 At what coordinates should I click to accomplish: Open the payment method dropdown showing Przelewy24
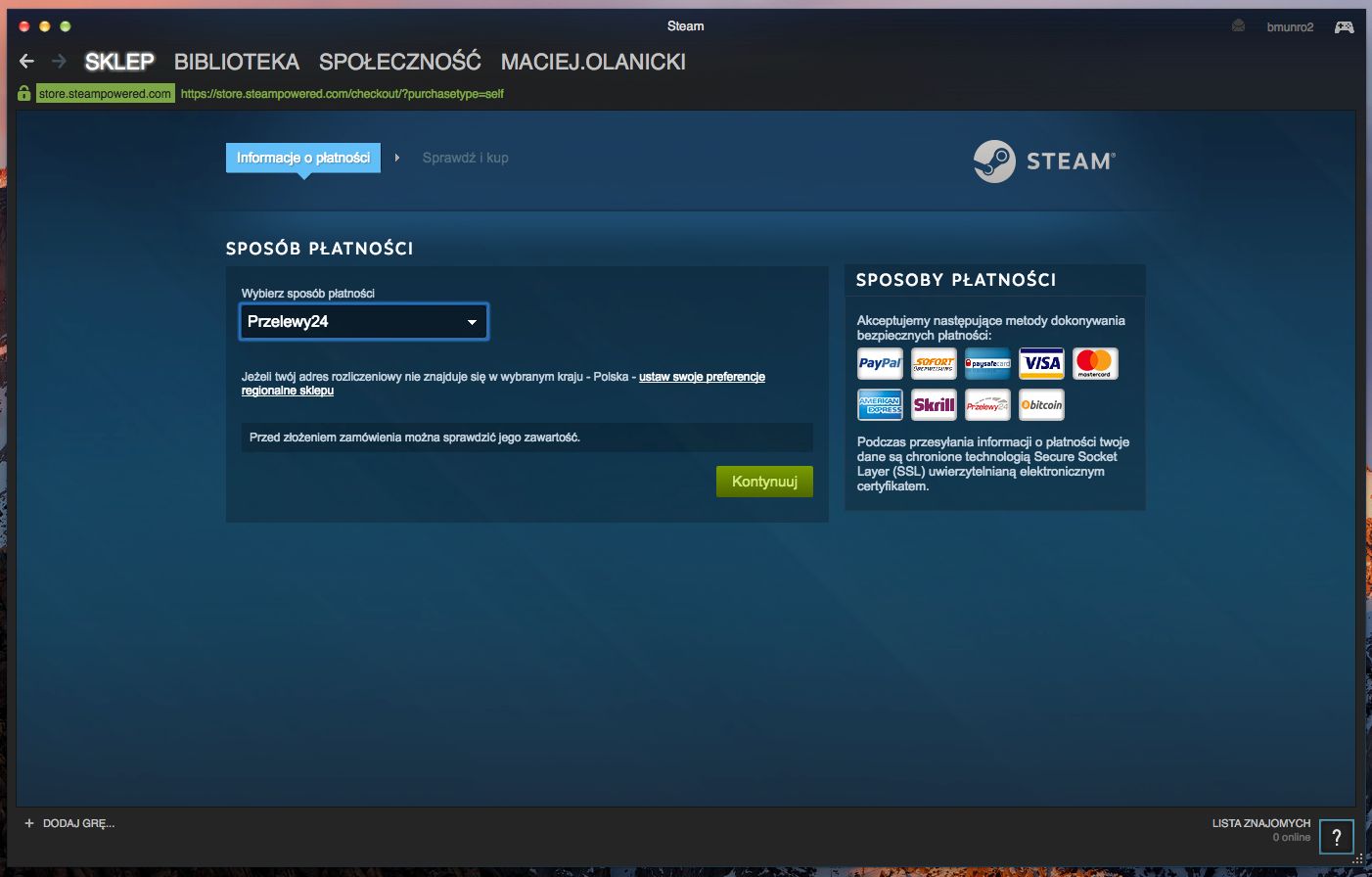(363, 321)
